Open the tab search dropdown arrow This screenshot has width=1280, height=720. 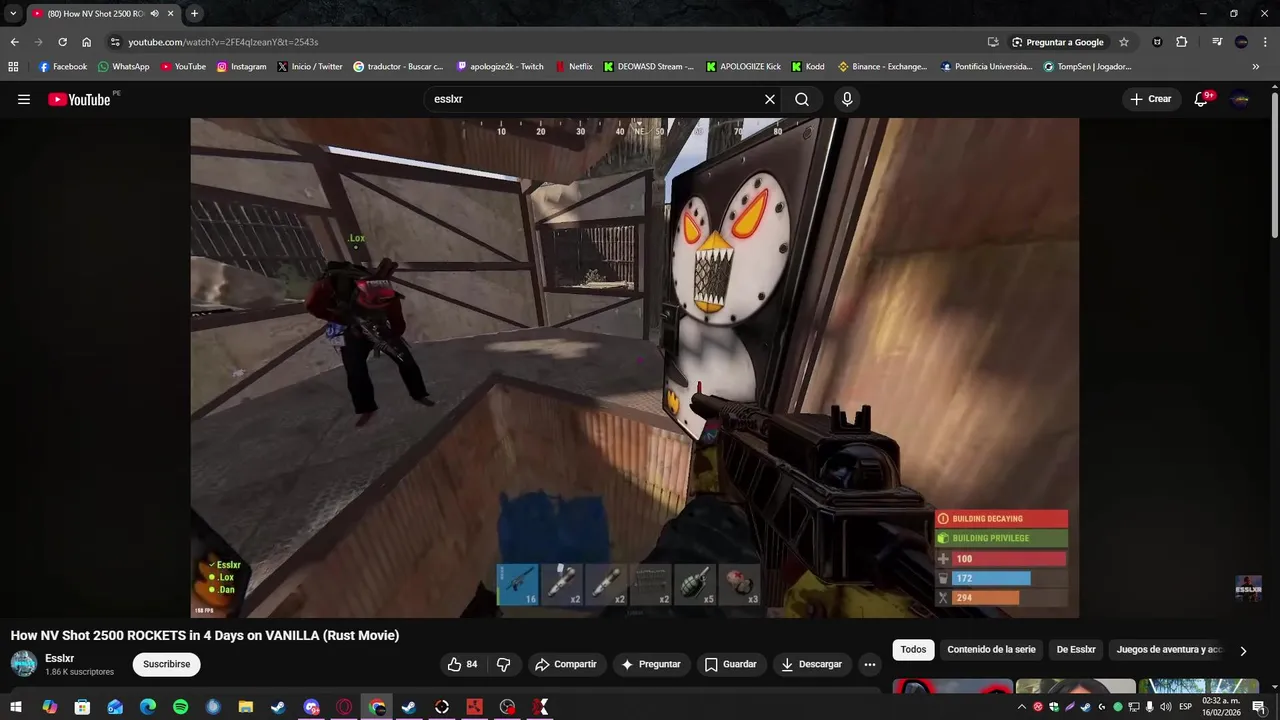(x=13, y=13)
